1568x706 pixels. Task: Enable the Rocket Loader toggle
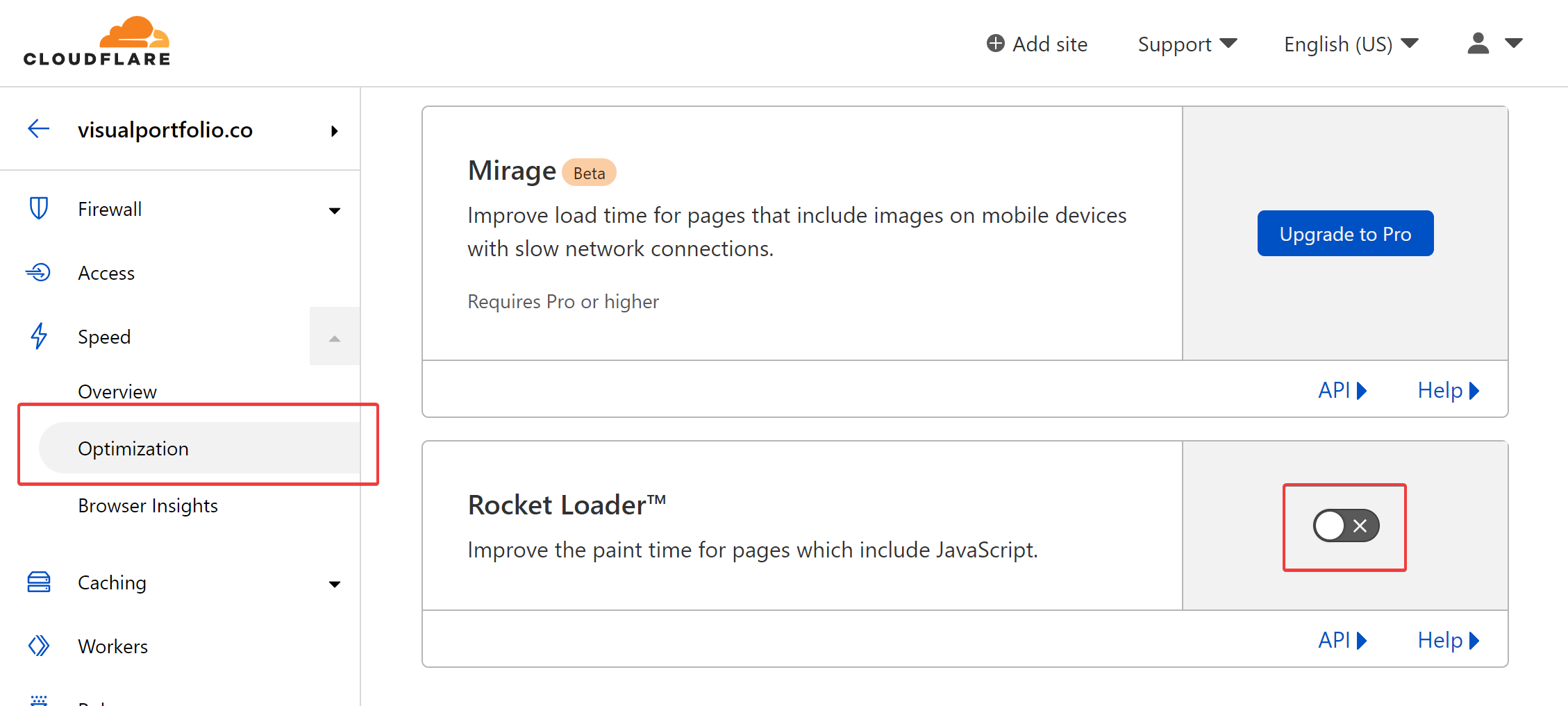(1345, 526)
